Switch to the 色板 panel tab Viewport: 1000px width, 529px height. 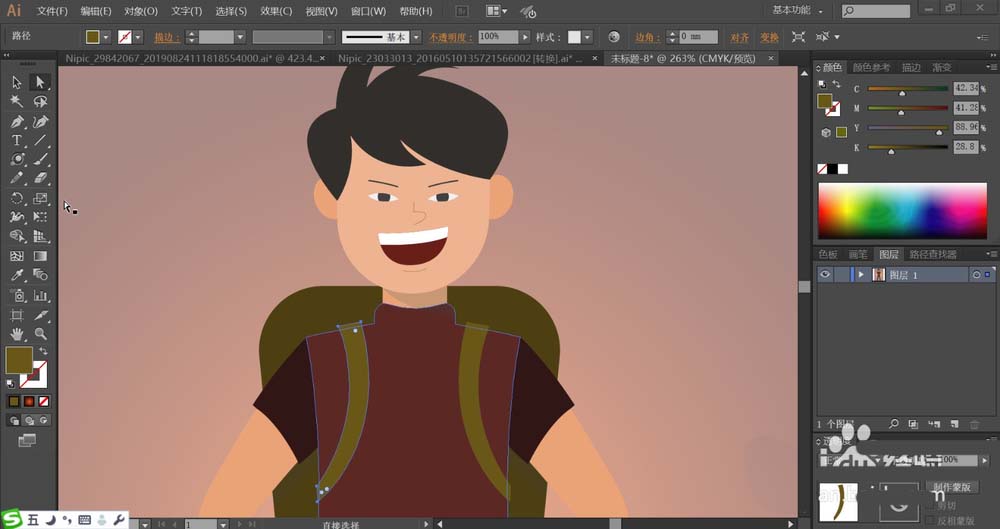pyautogui.click(x=828, y=255)
